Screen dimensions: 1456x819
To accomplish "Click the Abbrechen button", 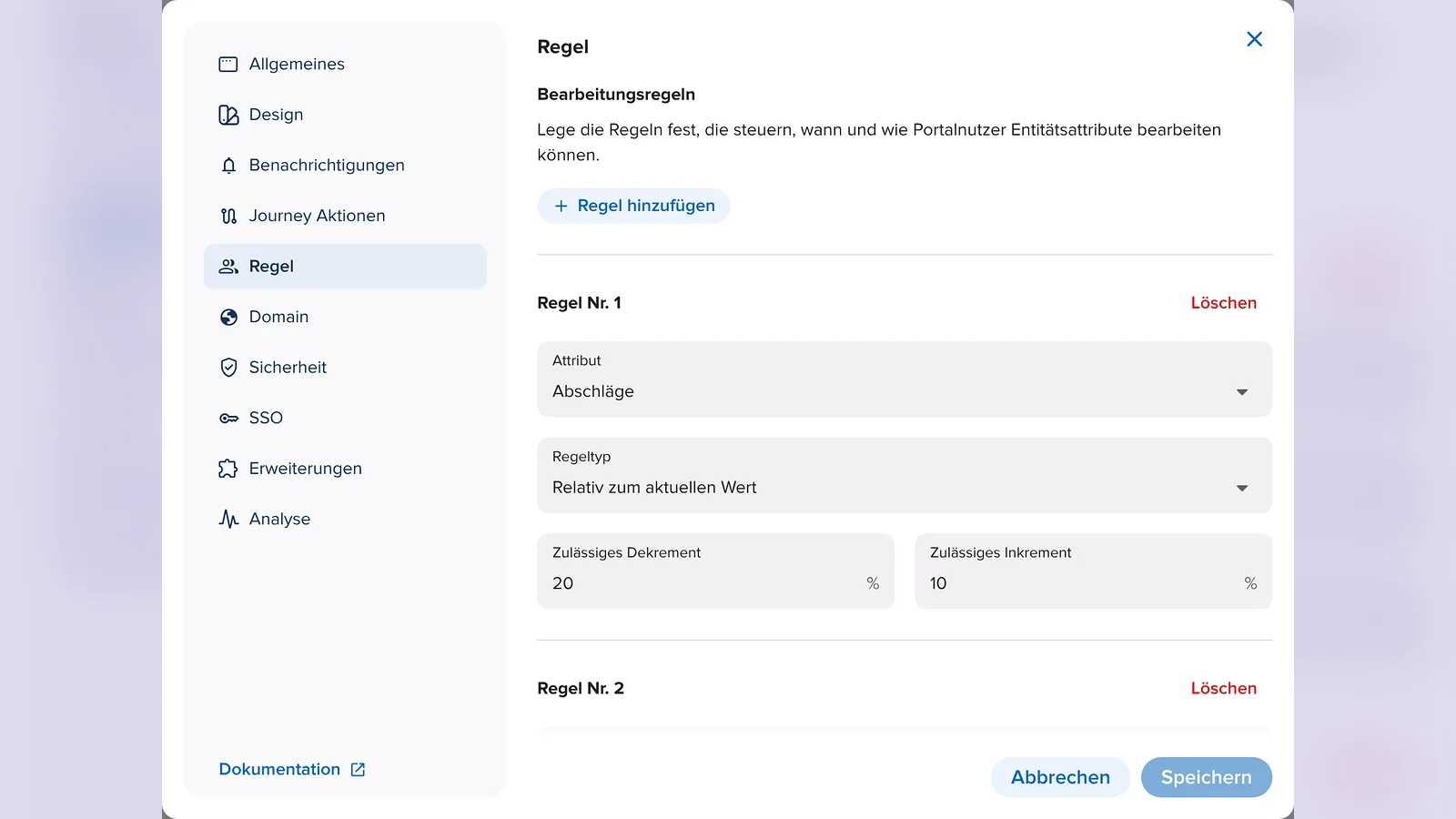I will tap(1060, 777).
